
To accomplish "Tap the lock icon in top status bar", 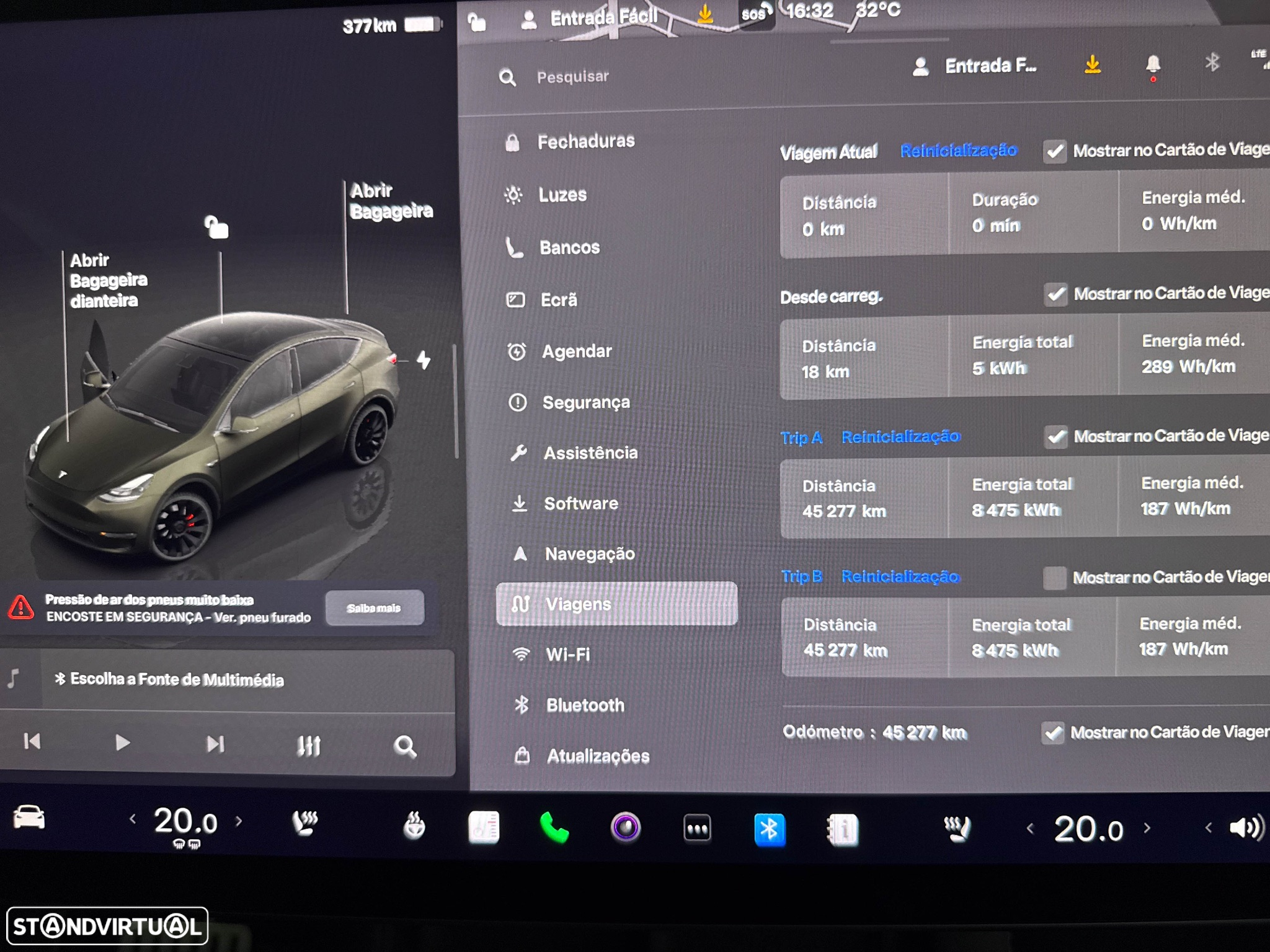I will (x=476, y=22).
